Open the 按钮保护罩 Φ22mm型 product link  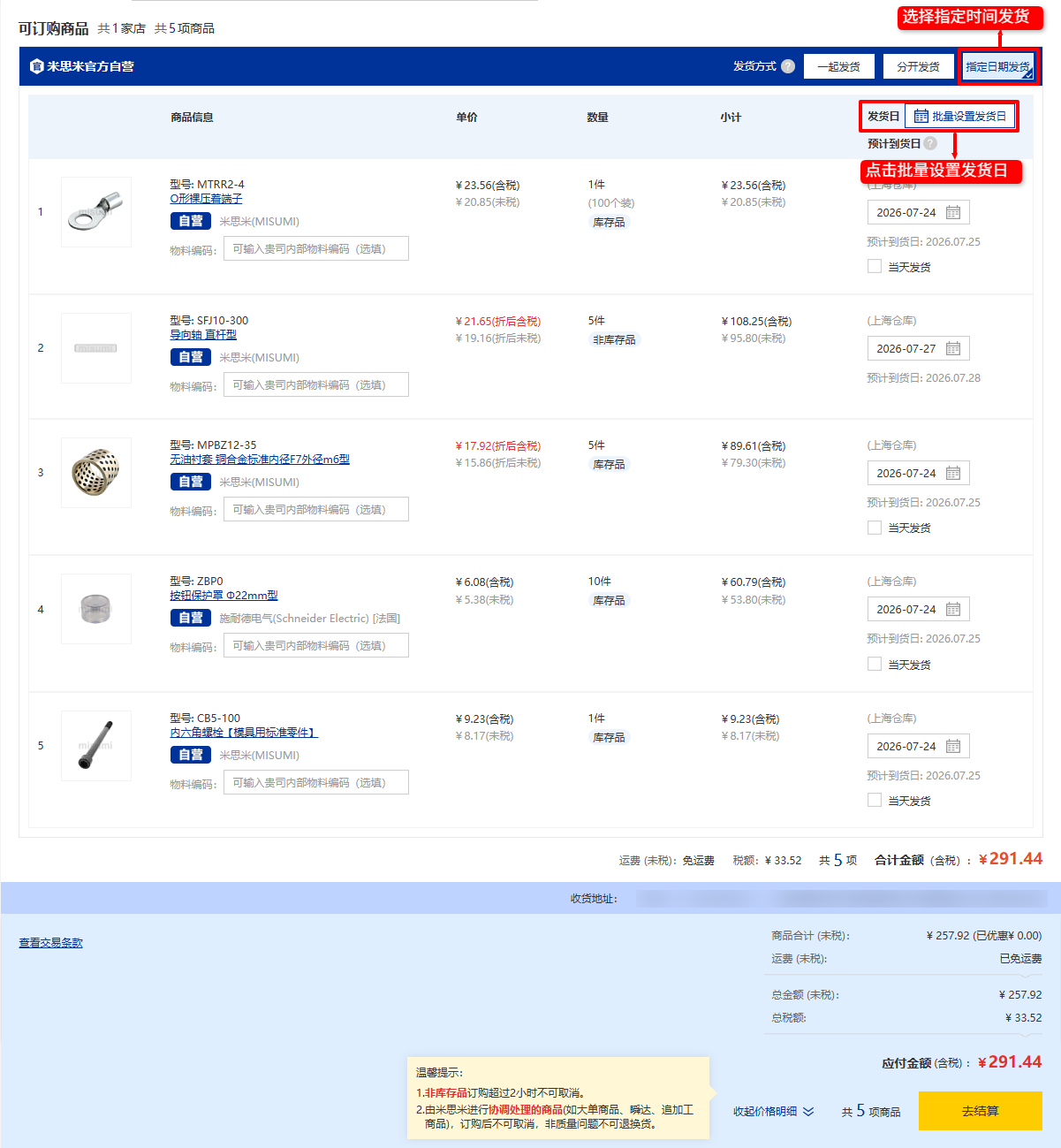tap(224, 596)
